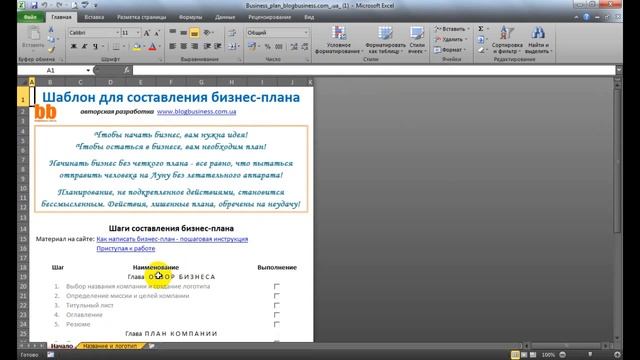Tick checkbox for 'Выбор названия компании' step
The image size is (640, 360).
[277, 286]
